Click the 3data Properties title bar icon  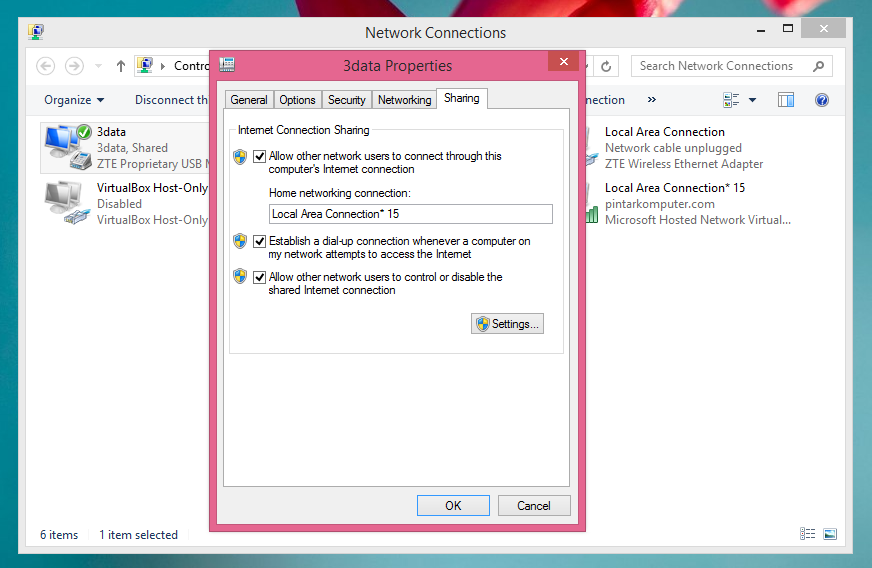coord(227,65)
